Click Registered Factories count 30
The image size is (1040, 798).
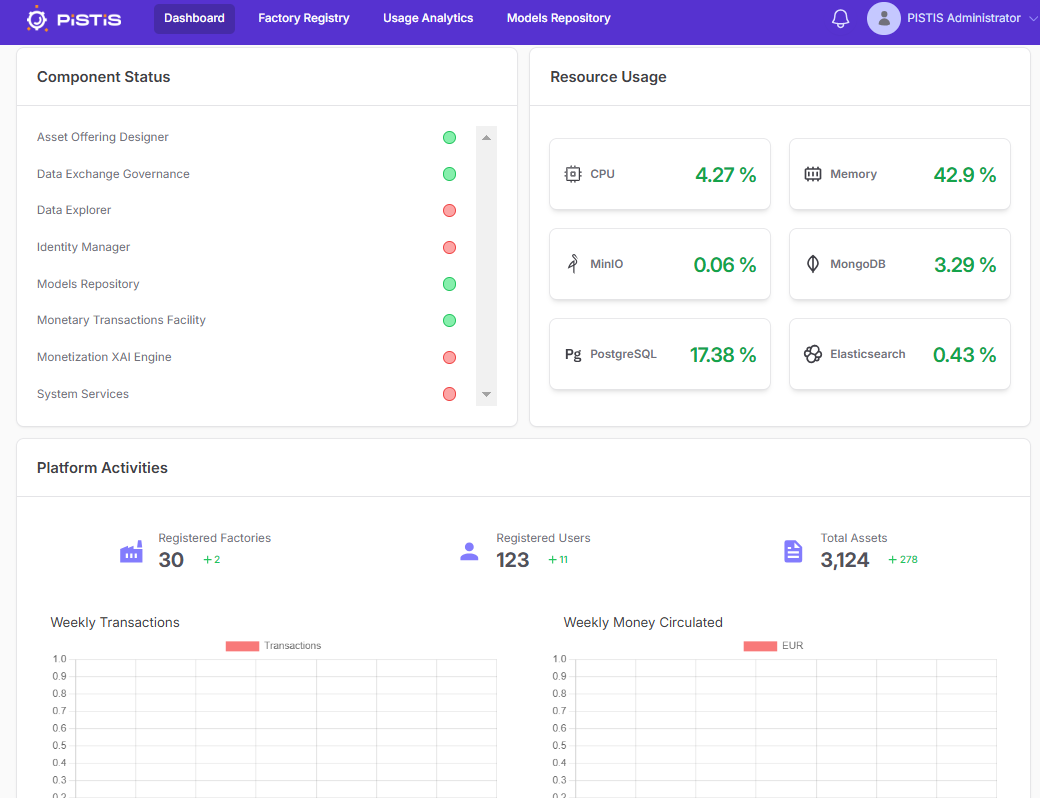tap(171, 560)
